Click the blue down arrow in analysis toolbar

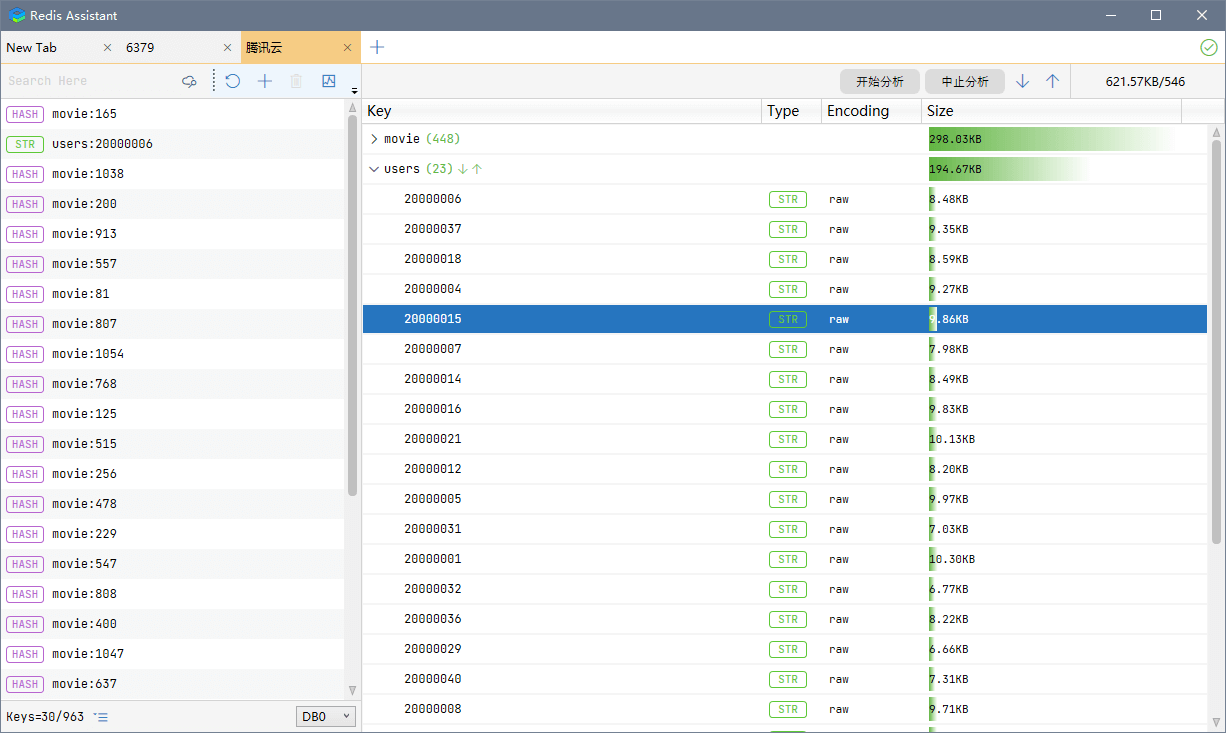tap(1022, 82)
